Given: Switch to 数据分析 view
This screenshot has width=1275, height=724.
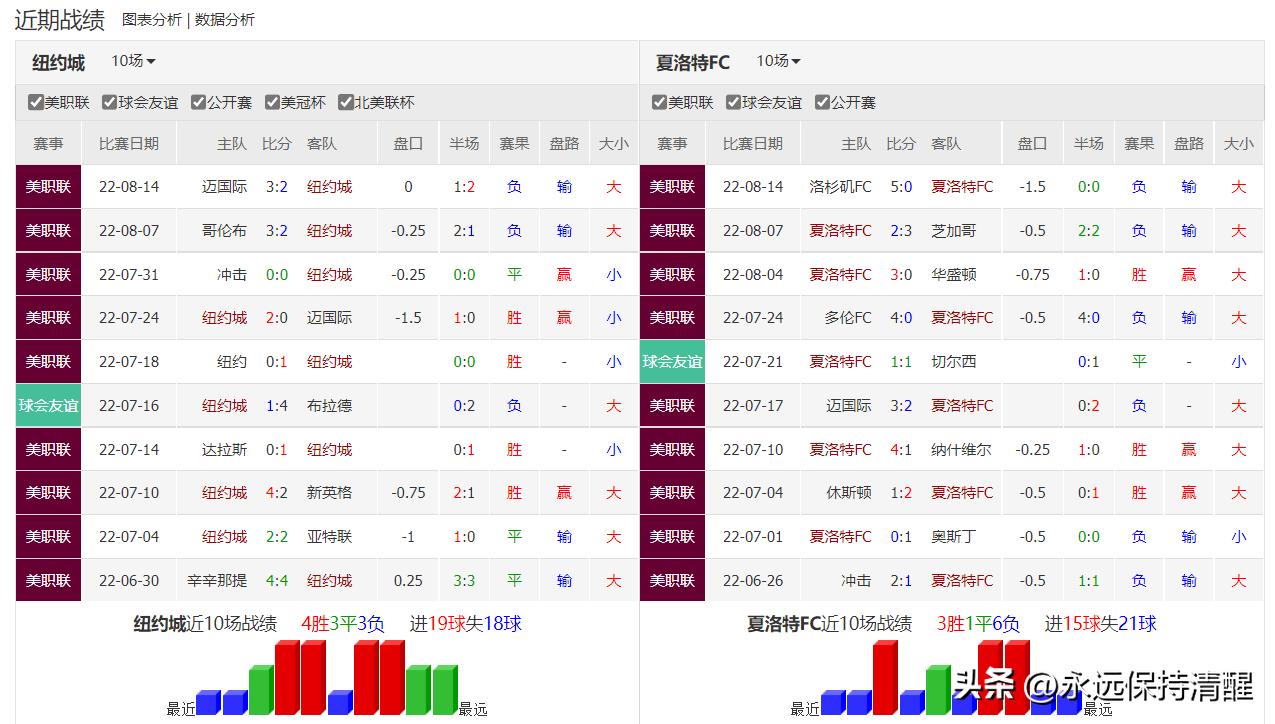Looking at the screenshot, I should click(x=225, y=19).
